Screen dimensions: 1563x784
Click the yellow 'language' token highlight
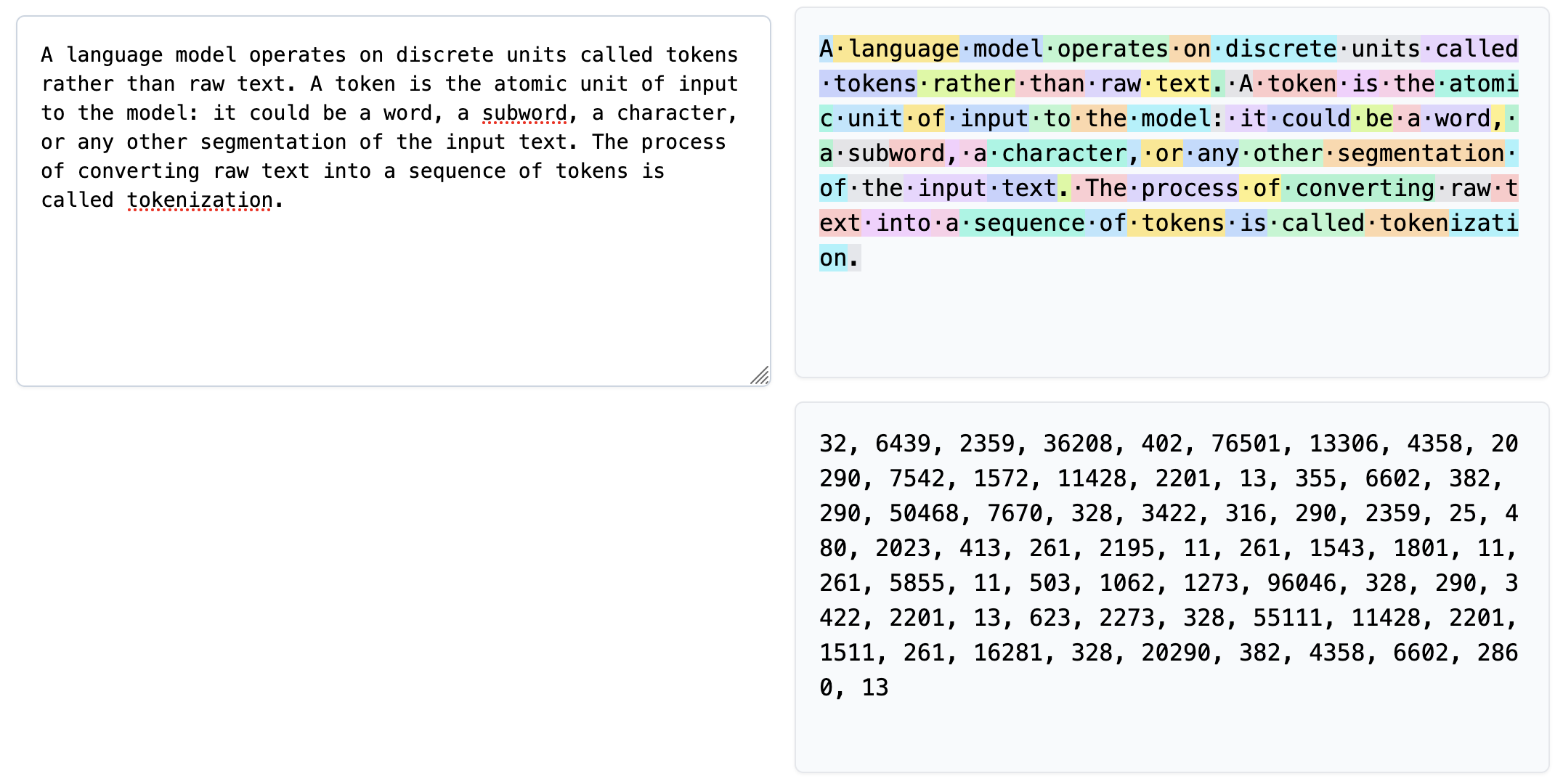896,49
